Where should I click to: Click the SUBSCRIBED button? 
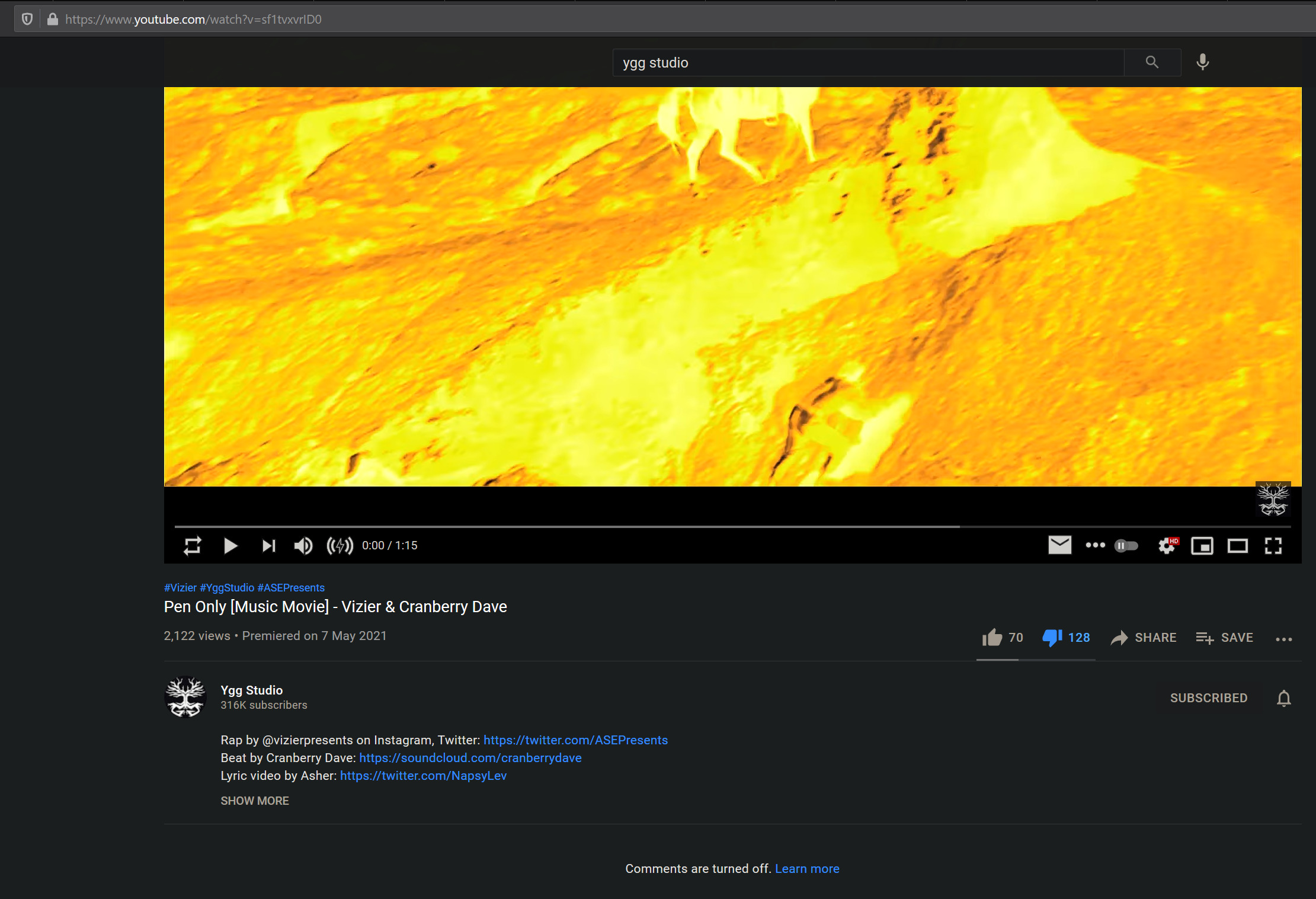point(1209,698)
